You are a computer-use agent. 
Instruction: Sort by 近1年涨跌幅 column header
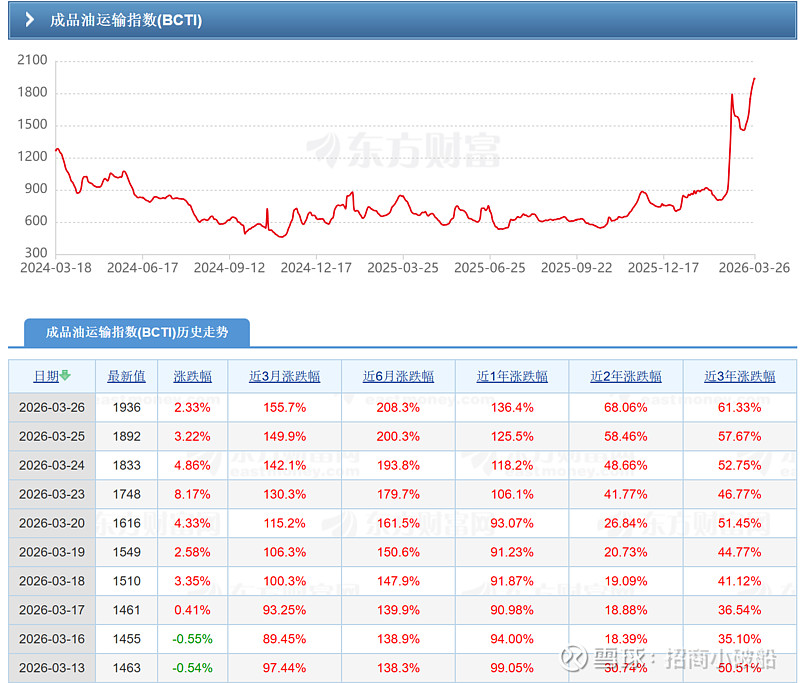(x=512, y=376)
